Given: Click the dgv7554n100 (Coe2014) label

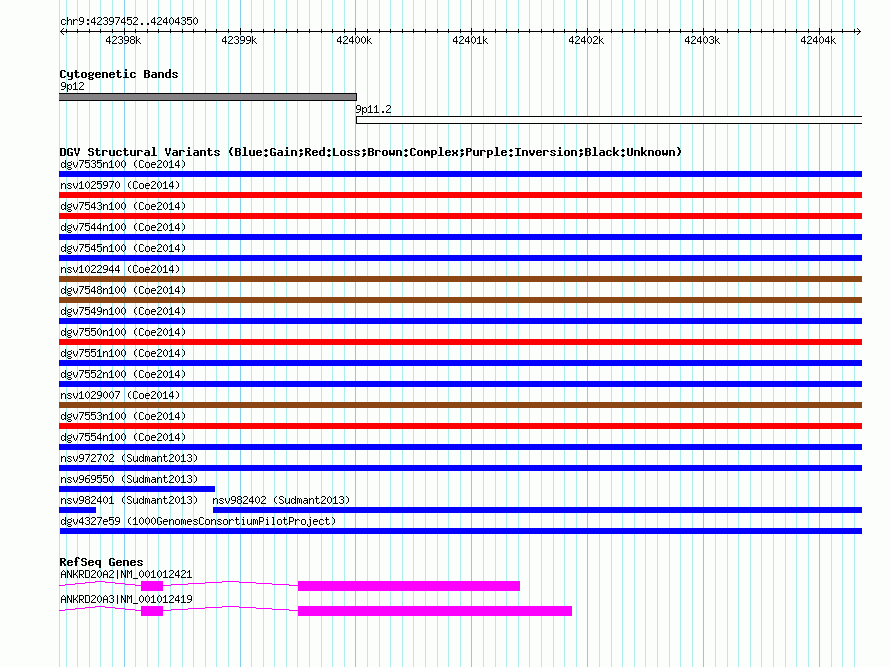Looking at the screenshot, I should coord(123,437).
